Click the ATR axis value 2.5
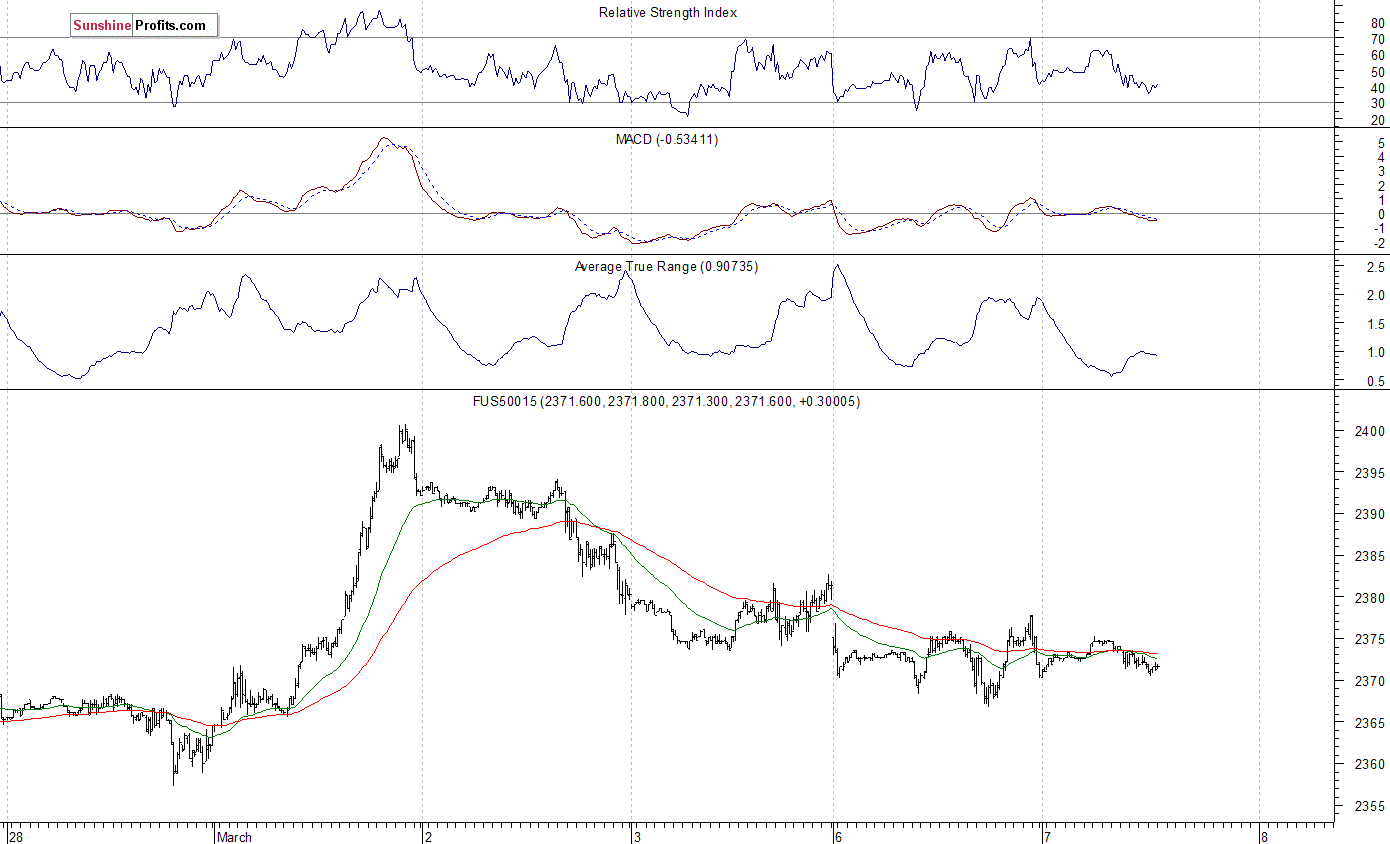Viewport: 1390px width, 844px height. coord(1375,267)
